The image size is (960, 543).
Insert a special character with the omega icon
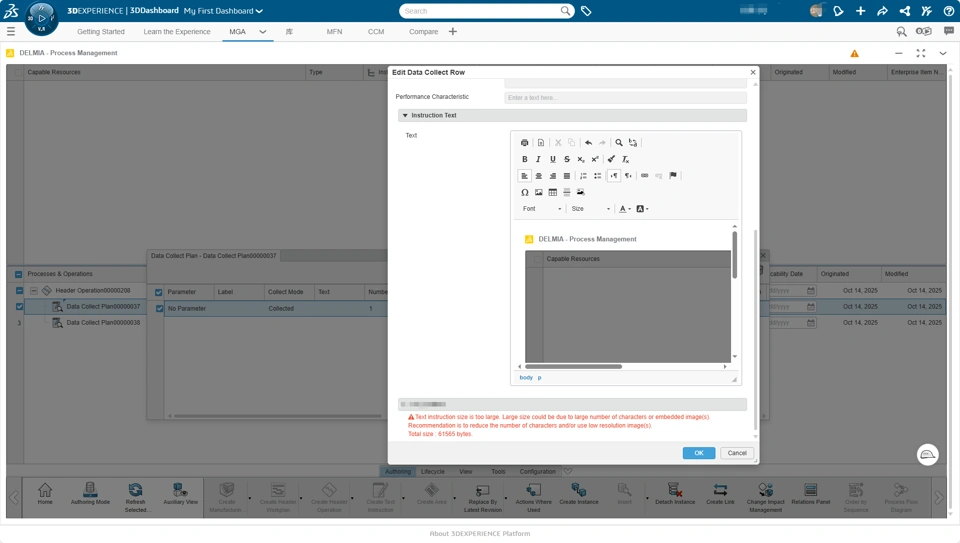[525, 192]
